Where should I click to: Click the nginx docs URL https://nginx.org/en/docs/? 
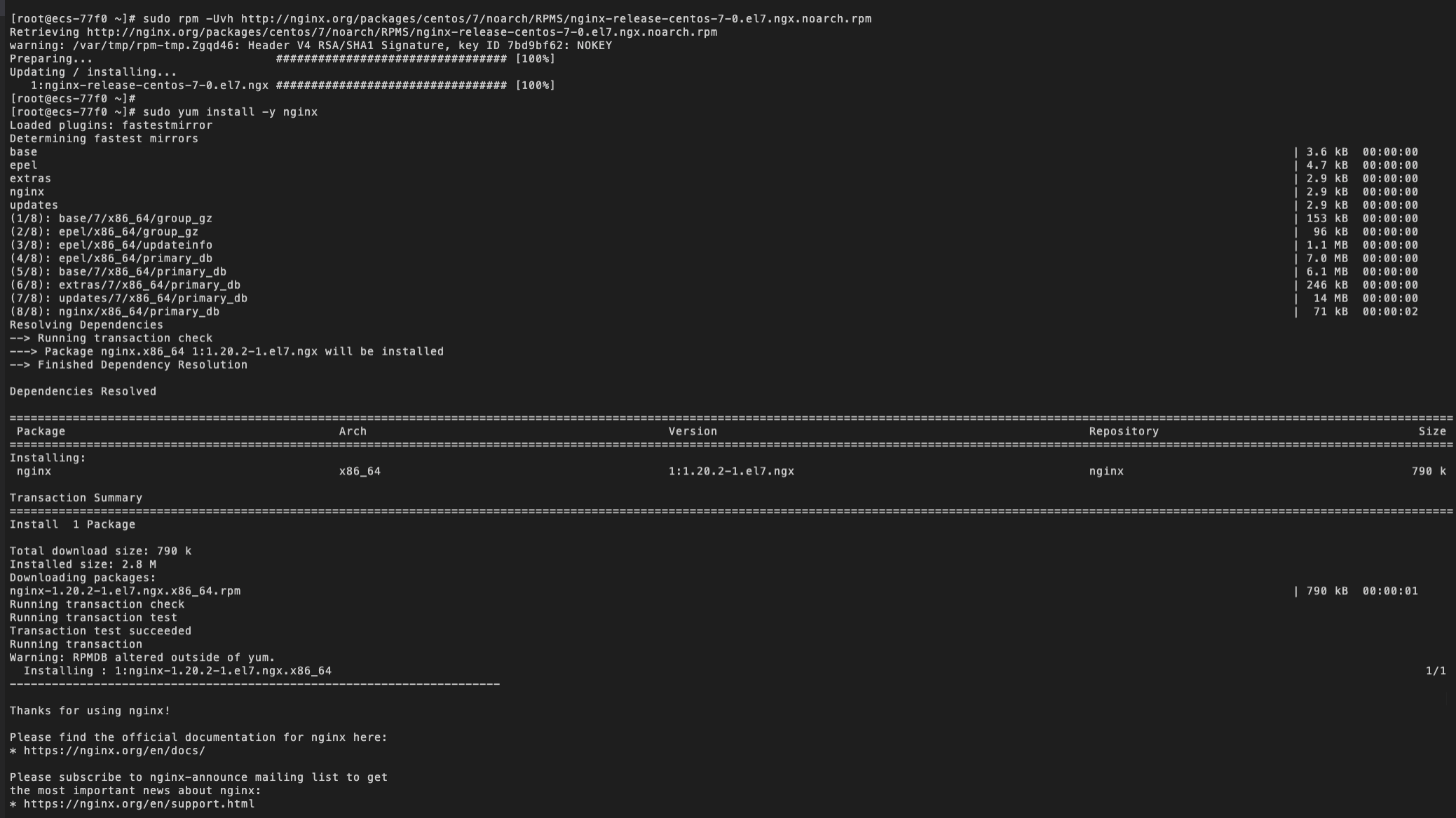pyautogui.click(x=114, y=751)
